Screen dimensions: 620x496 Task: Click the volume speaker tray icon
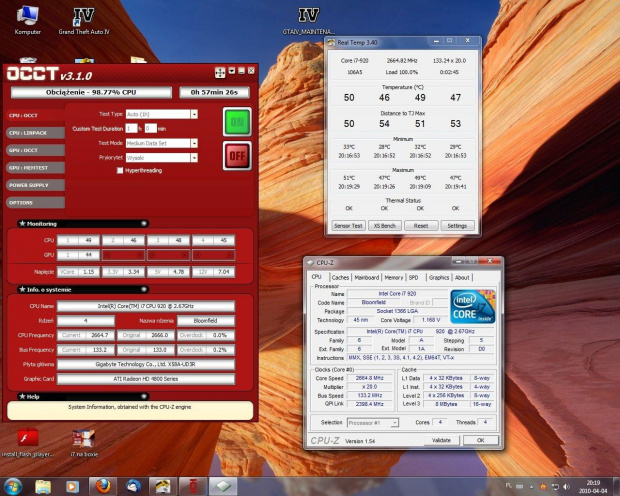566,487
